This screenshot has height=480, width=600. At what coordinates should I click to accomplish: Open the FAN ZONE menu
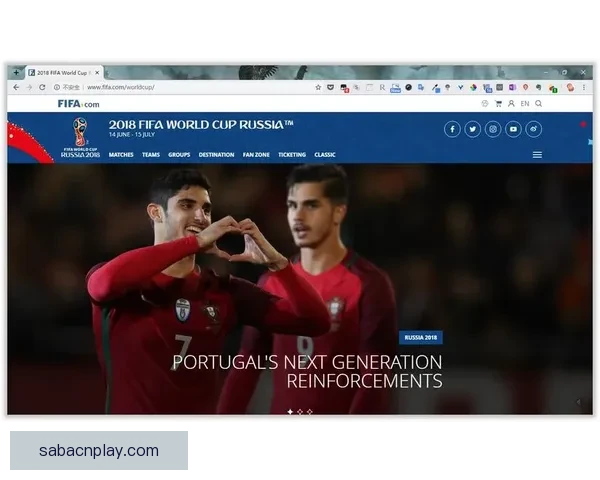[256, 155]
